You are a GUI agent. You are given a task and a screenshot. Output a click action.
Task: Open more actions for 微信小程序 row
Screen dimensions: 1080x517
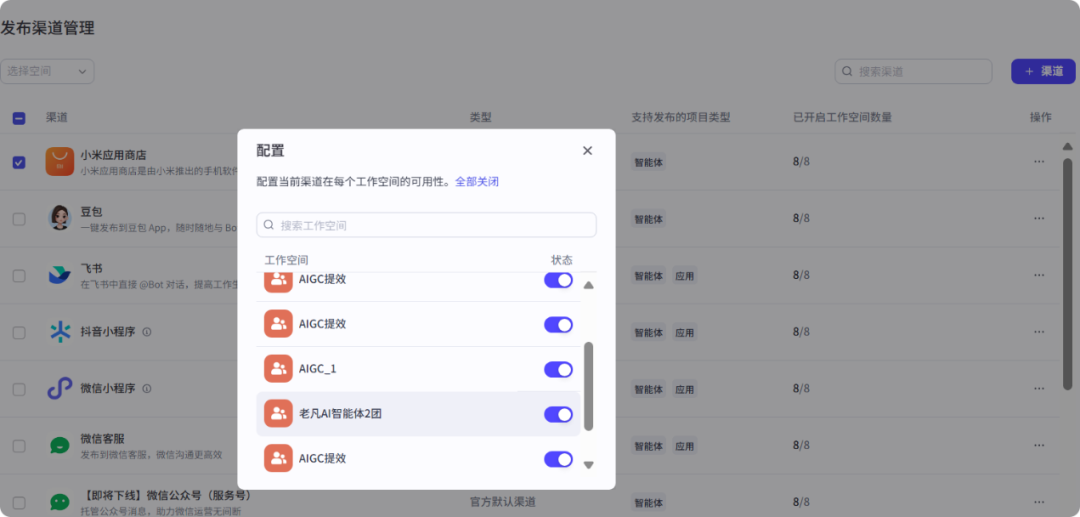click(x=1039, y=388)
